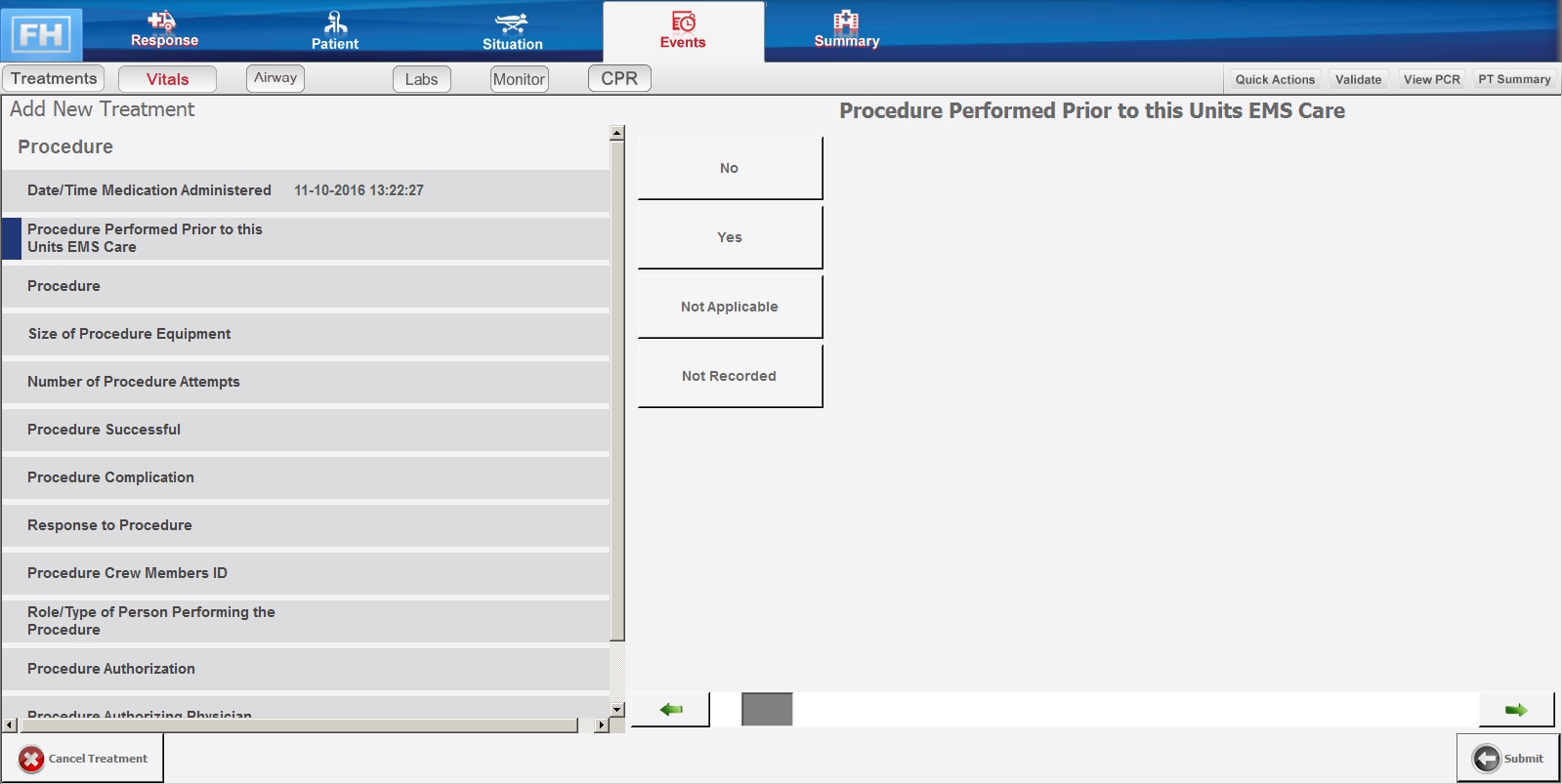Switch to the Vitals subtab
Screen dimensions: 1562x784
[168, 79]
